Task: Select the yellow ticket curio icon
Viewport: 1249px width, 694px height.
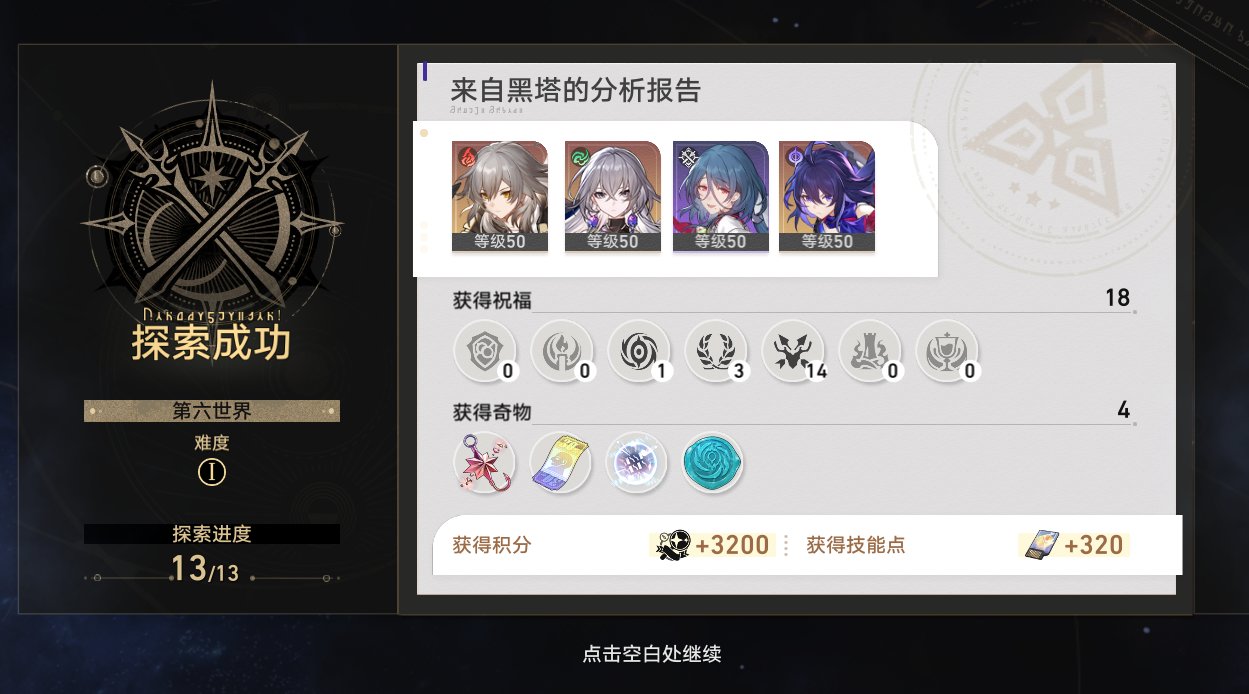Action: [x=562, y=463]
